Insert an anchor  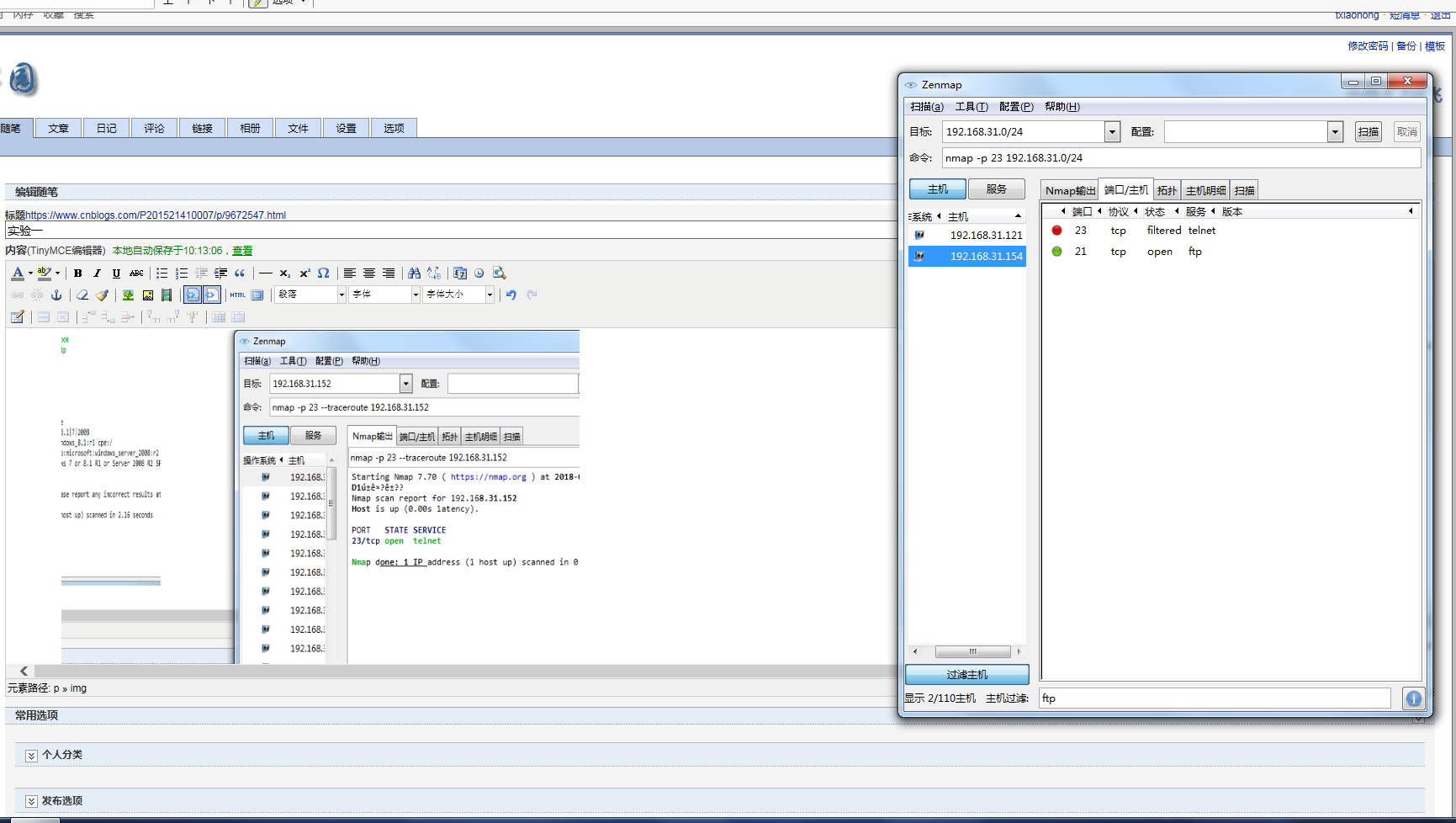(56, 295)
